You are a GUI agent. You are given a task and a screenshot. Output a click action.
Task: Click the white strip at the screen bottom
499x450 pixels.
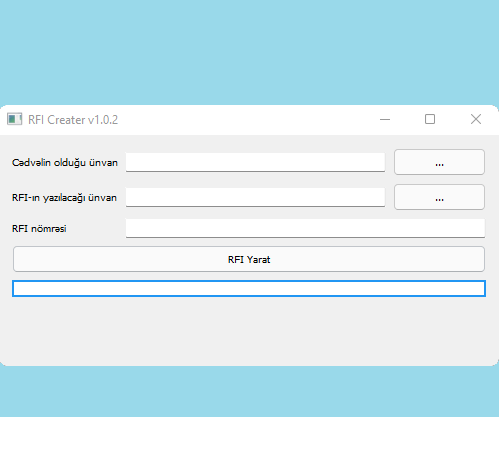[x=249, y=433]
